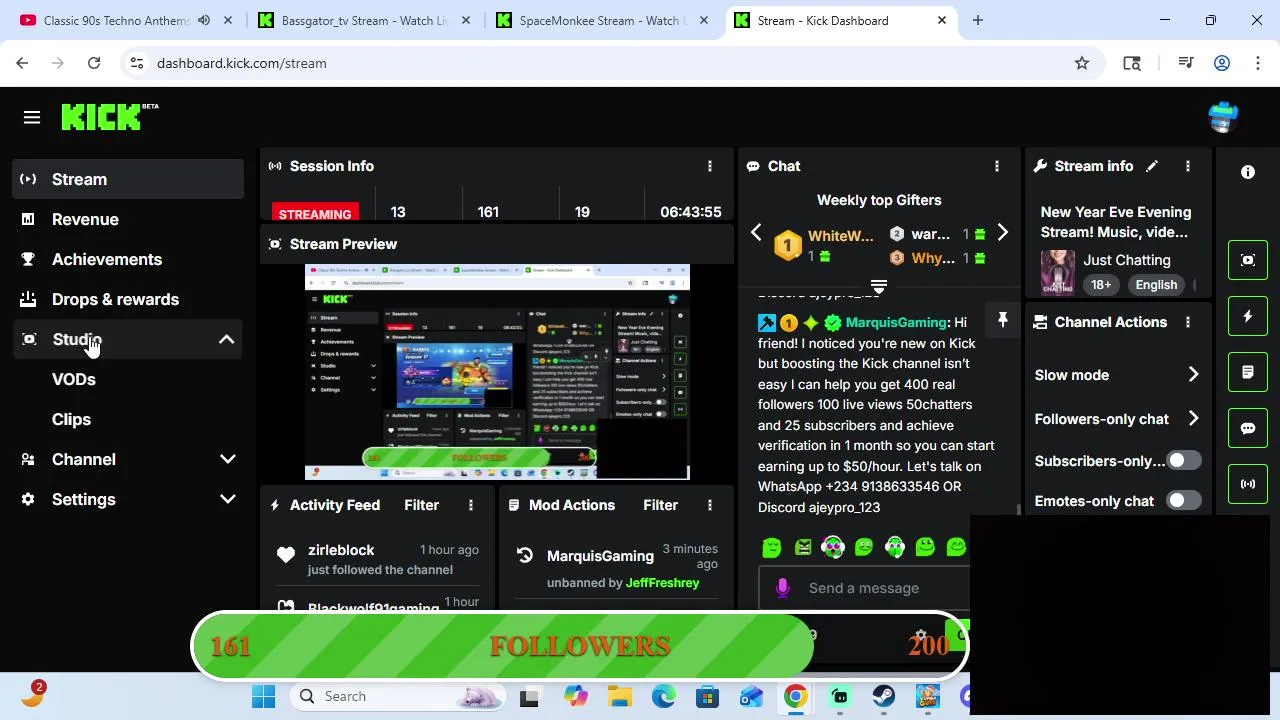Image resolution: width=1280 pixels, height=720 pixels.
Task: Undo MarquisGaming unban mod action
Action: click(x=524, y=556)
